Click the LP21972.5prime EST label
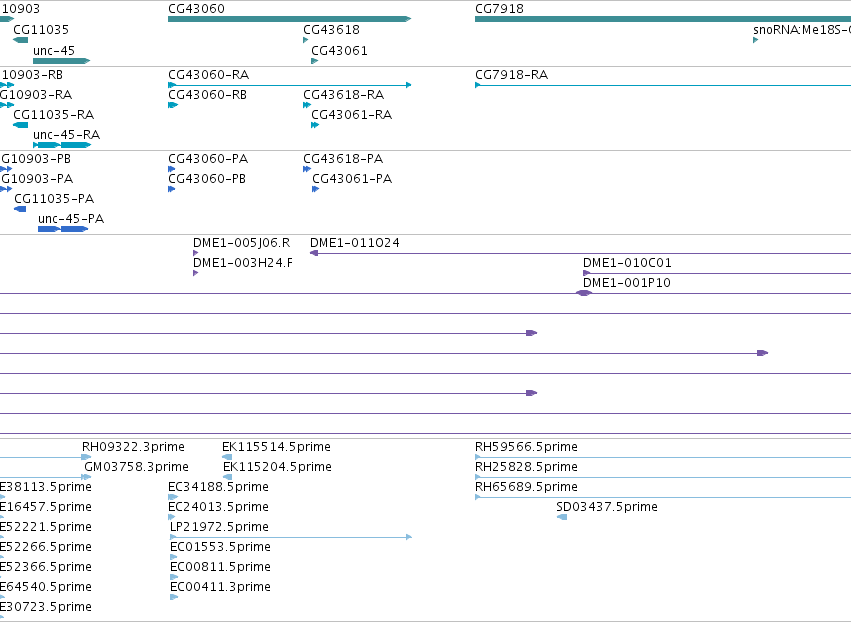Viewport: 851px width, 622px height. coord(219,527)
